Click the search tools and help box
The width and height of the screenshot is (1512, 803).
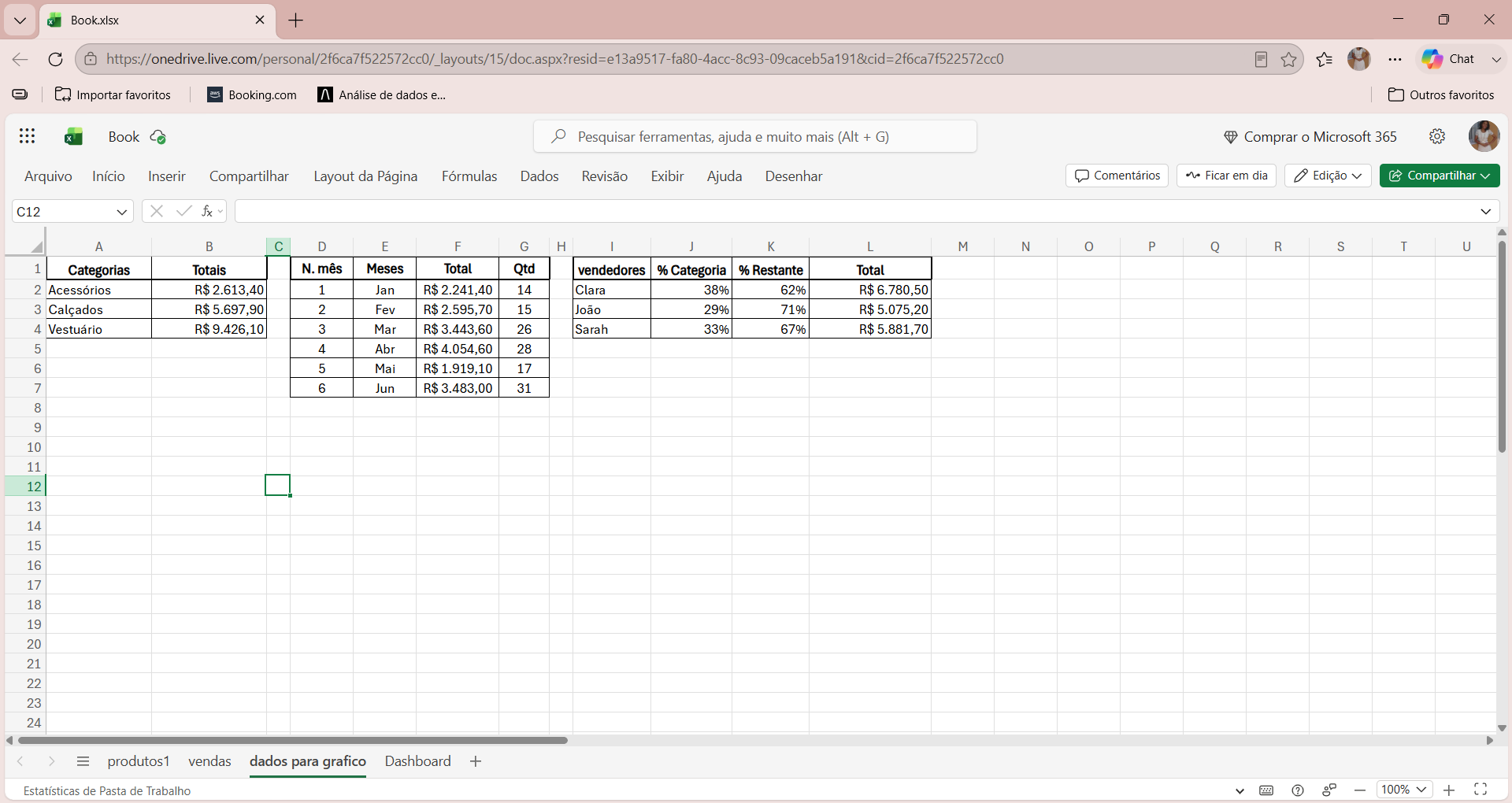[755, 136]
